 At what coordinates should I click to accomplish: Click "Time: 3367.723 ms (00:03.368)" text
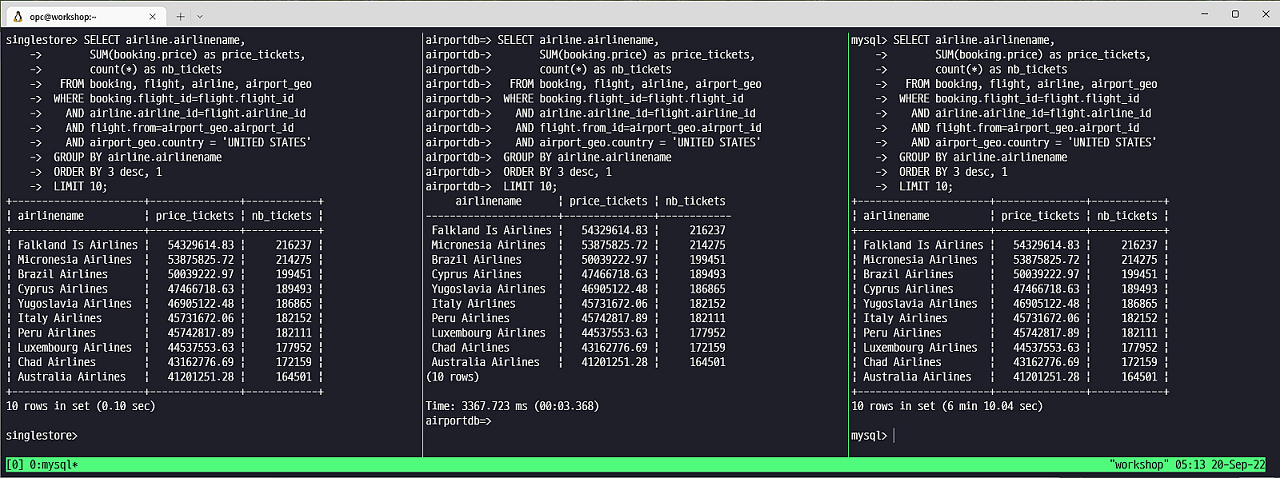pyautogui.click(x=514, y=406)
